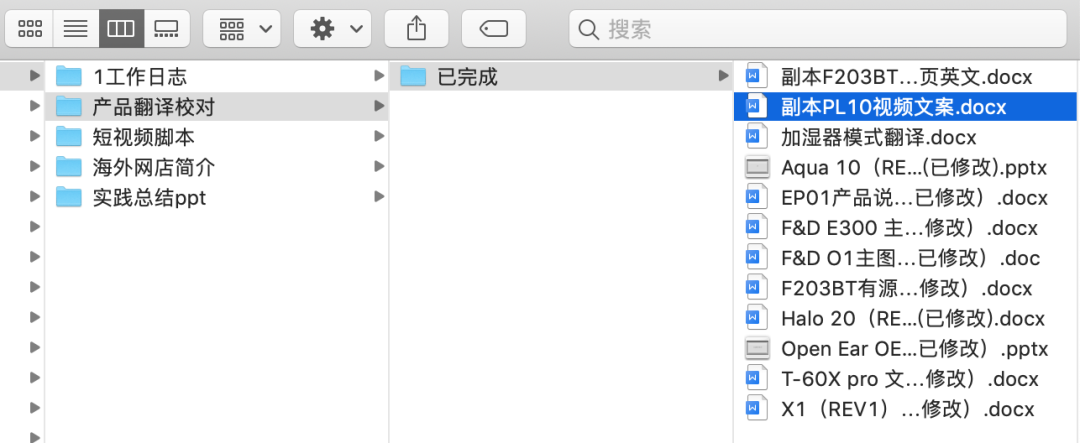This screenshot has width=1080, height=443.
Task: Click document icon of 副本F203BT file
Action: (756, 76)
